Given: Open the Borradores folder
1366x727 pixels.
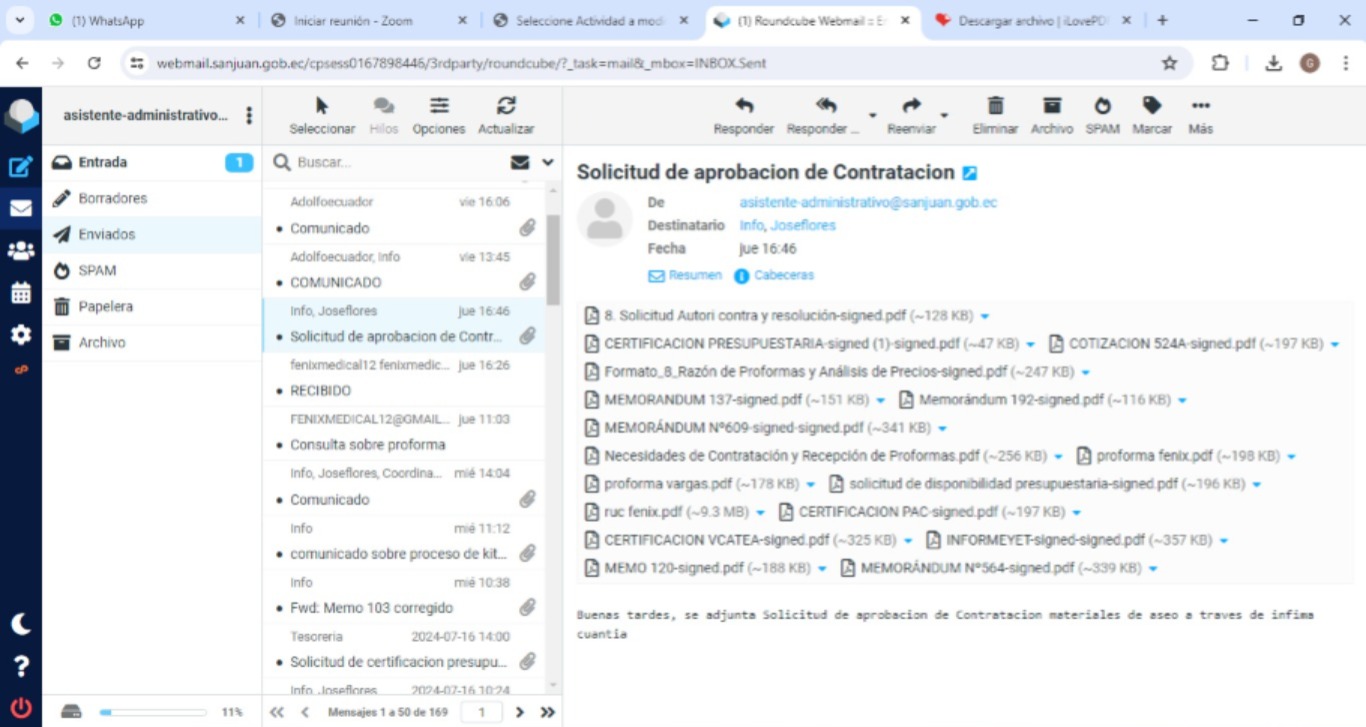Looking at the screenshot, I should [x=112, y=198].
